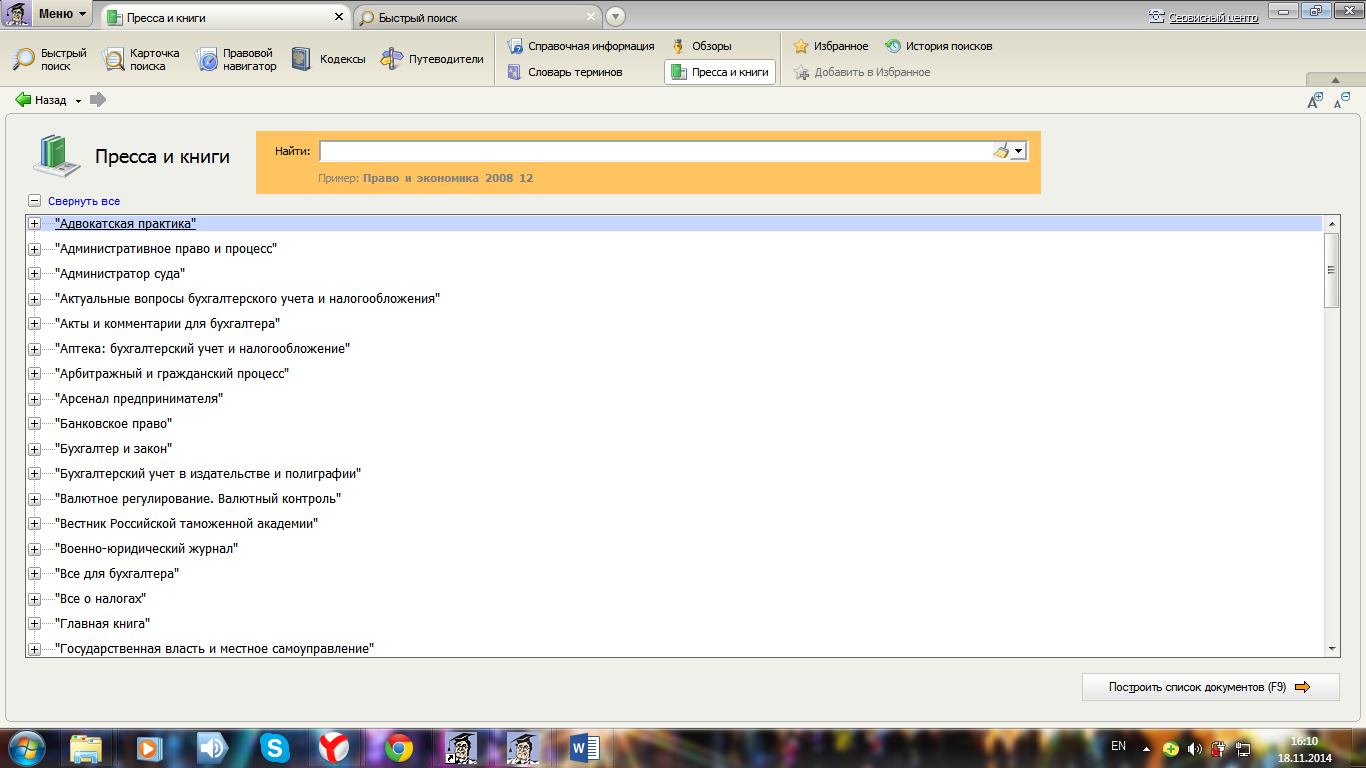Select "Адвокатская практика" journal
Viewport: 1366px width, 768px height.
point(125,224)
